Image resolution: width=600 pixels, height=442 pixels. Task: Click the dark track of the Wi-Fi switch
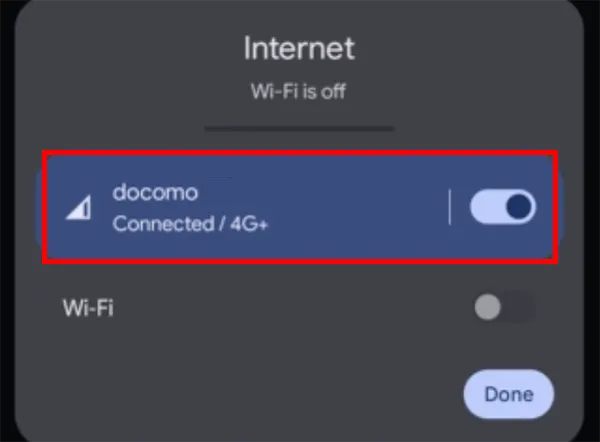519,308
